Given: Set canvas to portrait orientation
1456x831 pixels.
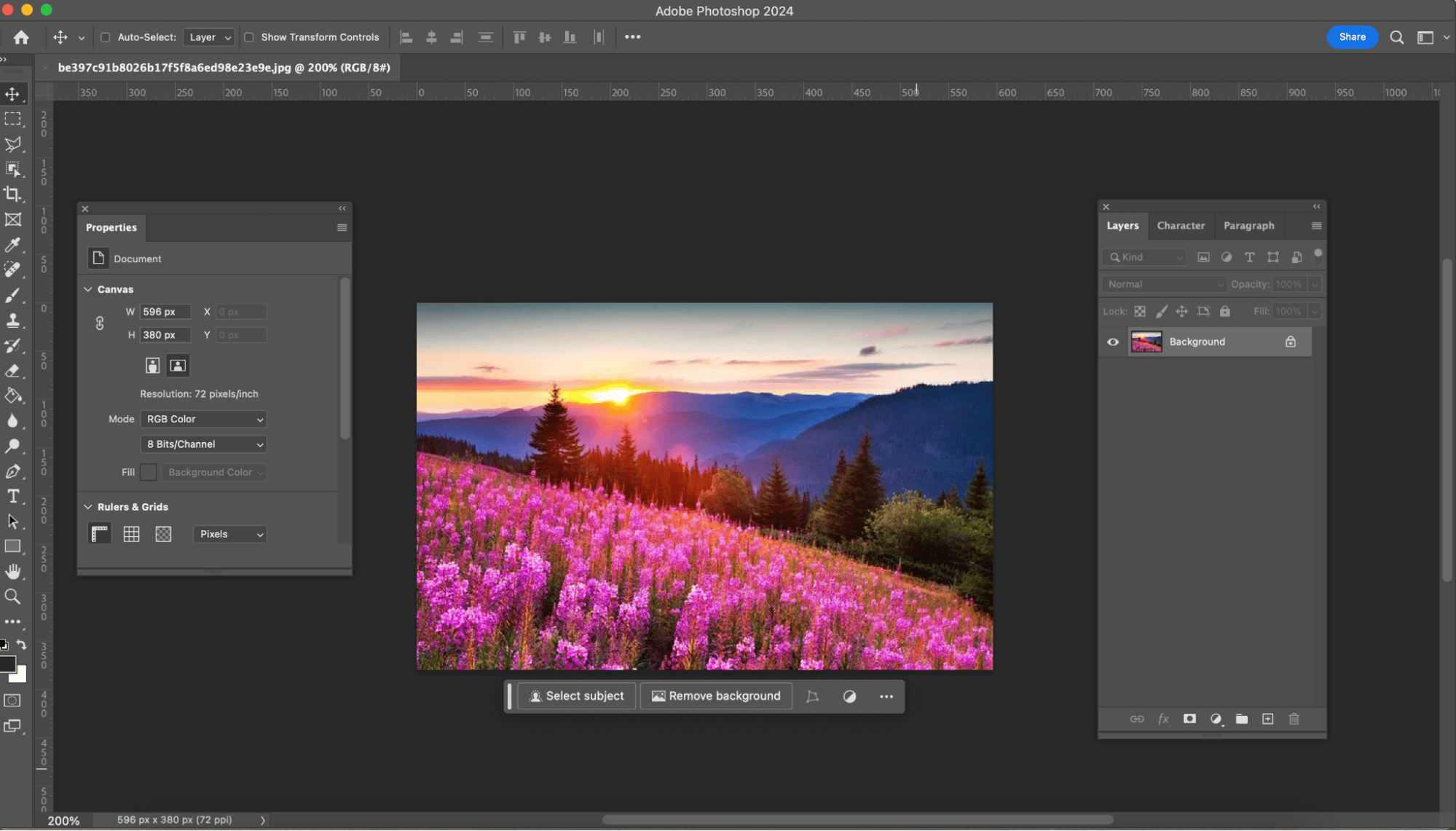Looking at the screenshot, I should click(x=152, y=366).
